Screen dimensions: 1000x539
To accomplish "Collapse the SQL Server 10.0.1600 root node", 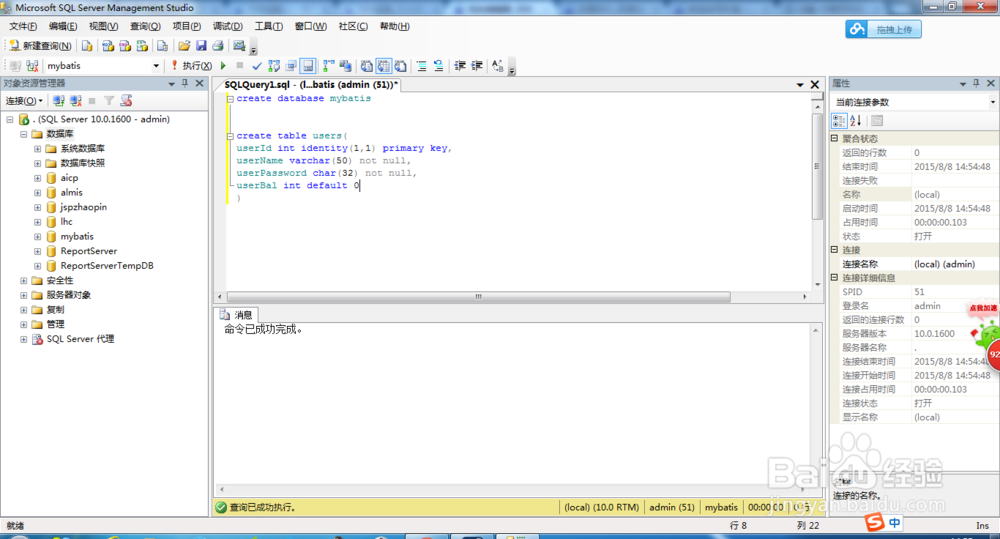I will point(10,119).
